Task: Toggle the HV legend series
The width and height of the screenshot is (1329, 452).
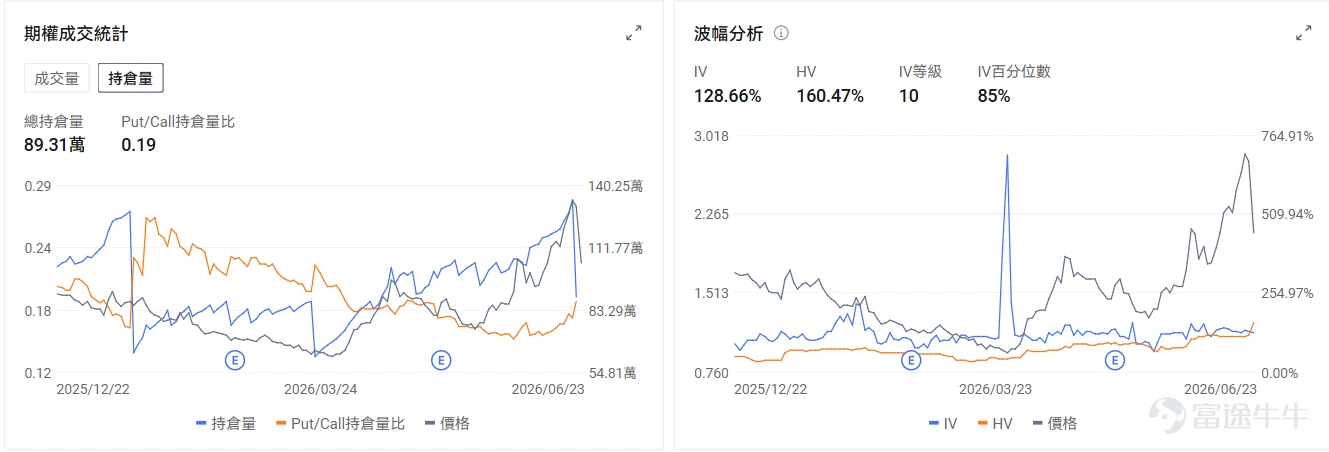Action: coord(995,423)
